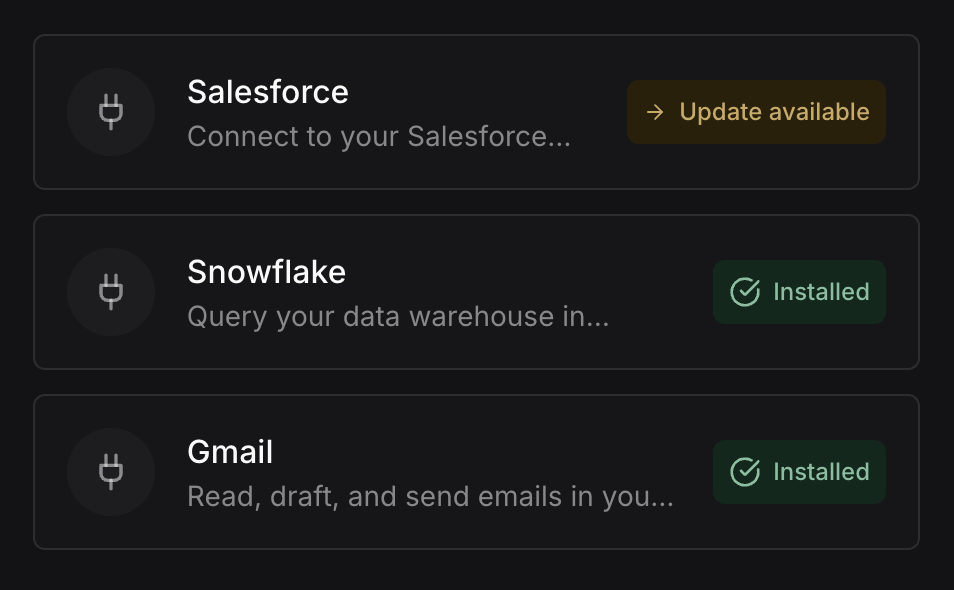
Task: Select the Gmail card row
Action: (477, 471)
